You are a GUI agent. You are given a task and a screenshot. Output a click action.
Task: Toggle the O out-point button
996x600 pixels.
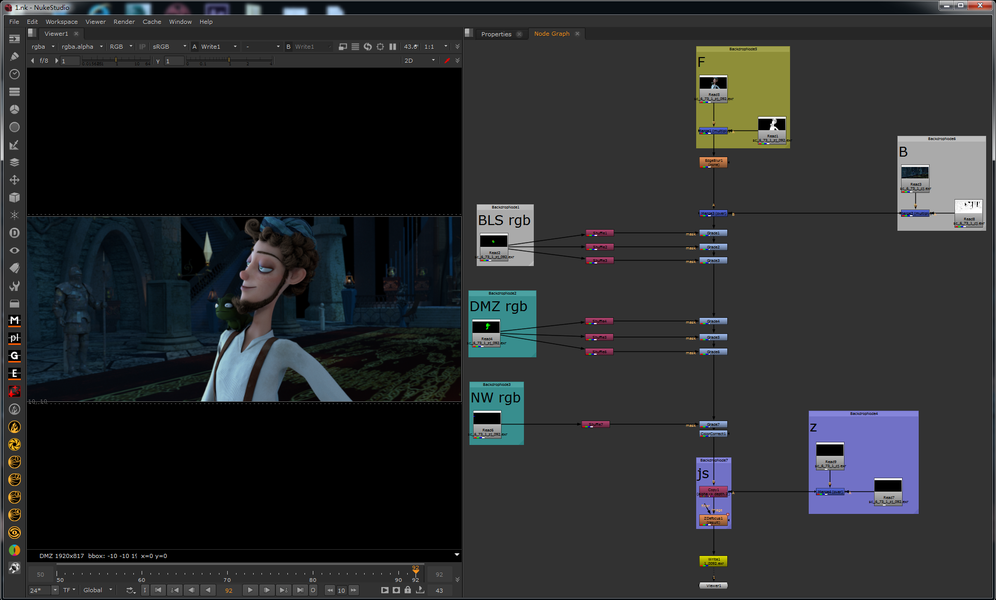313,590
